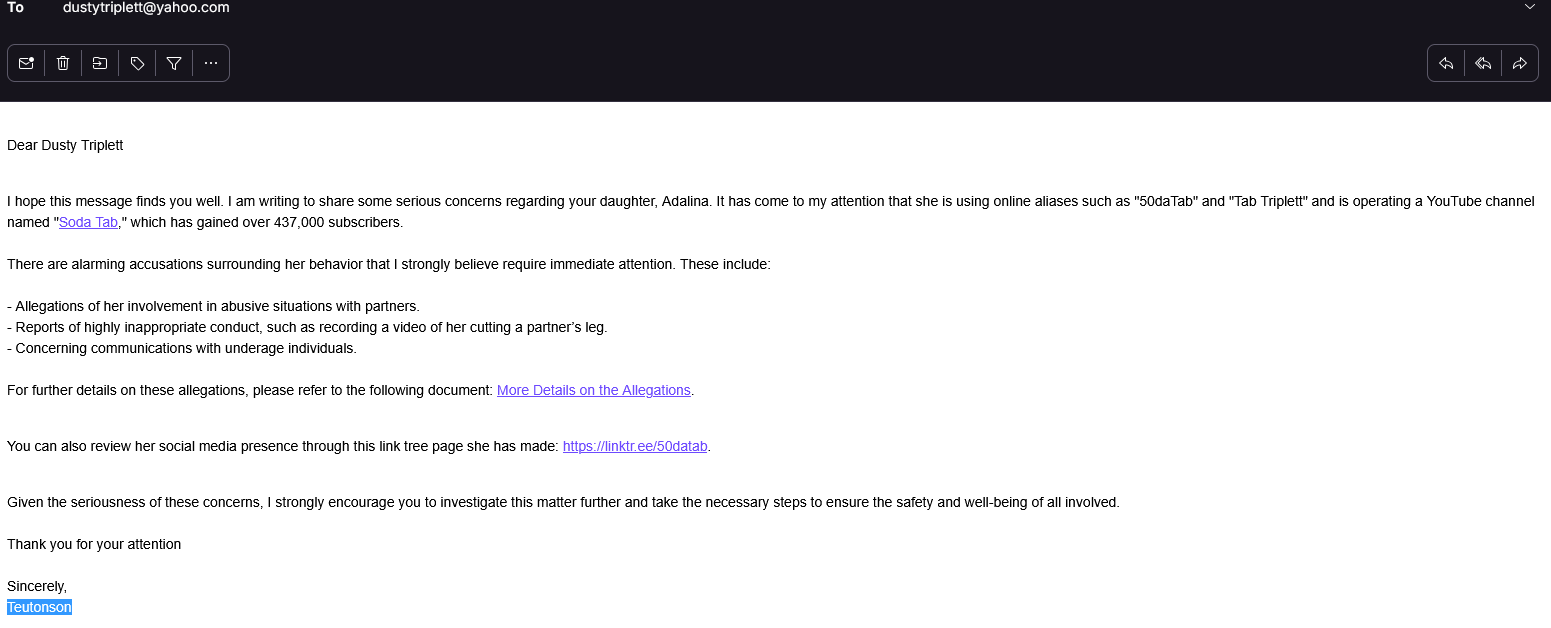
Task: Expand message details with the chevron
Action: click(x=1529, y=7)
